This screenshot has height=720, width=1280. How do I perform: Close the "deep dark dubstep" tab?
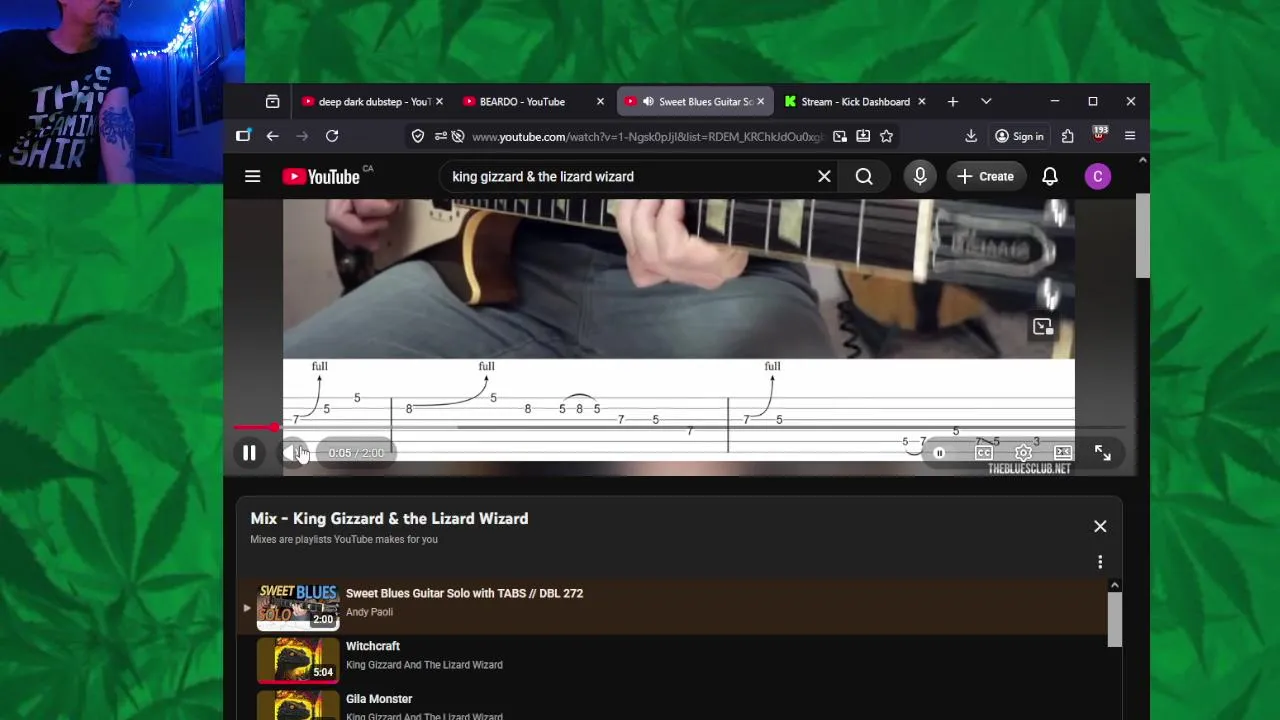439,101
